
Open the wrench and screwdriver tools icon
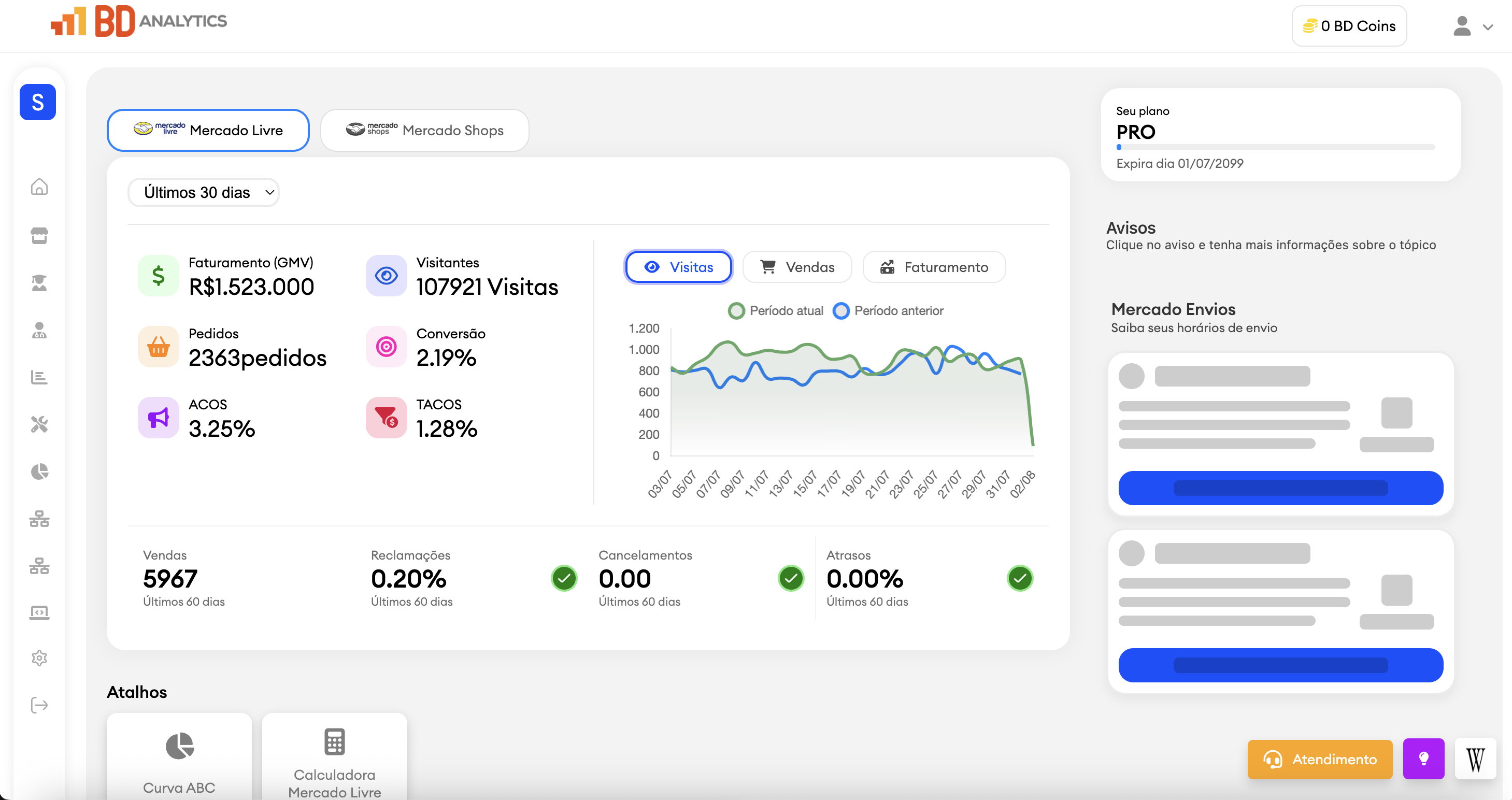pos(39,424)
